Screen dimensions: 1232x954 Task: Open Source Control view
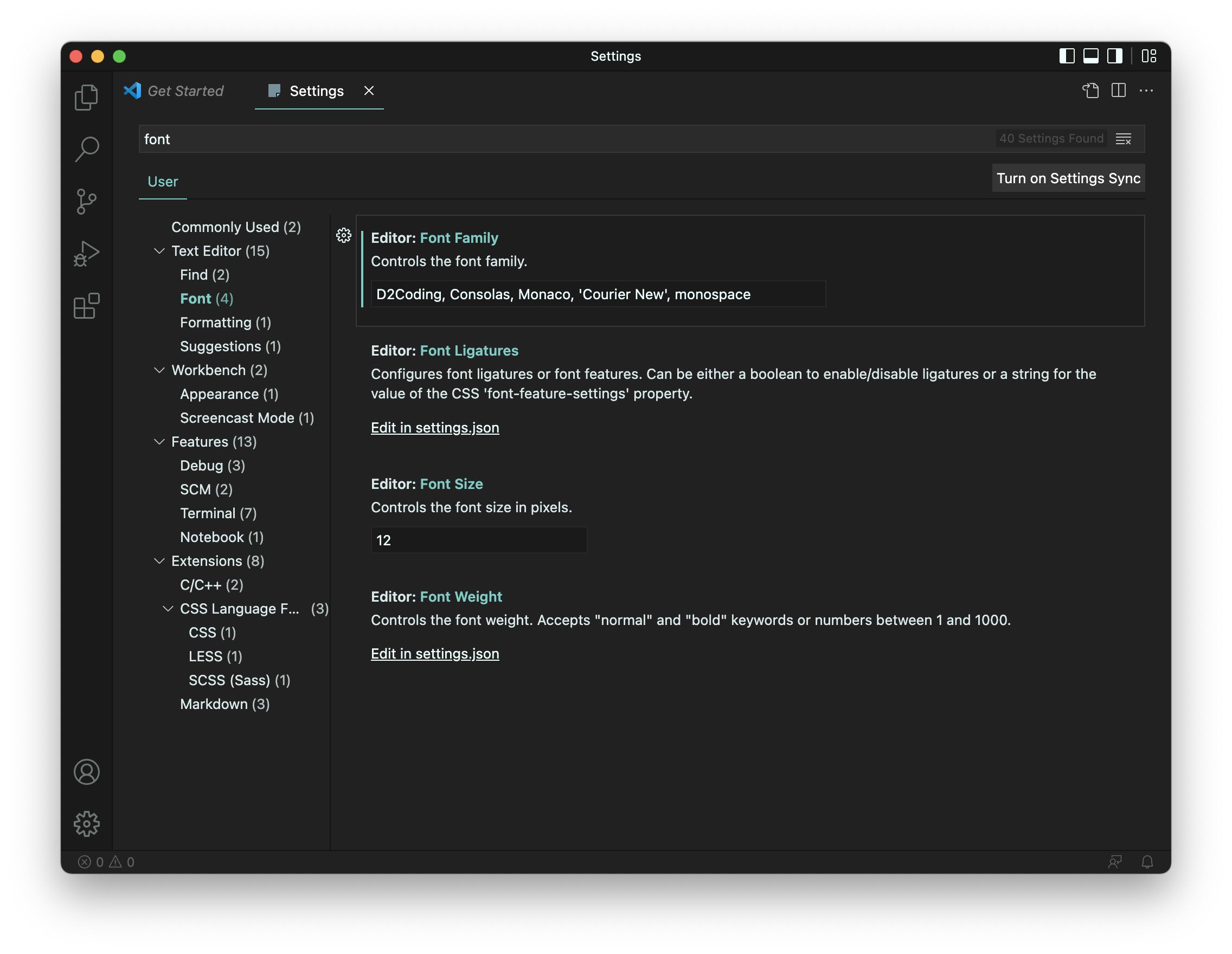pyautogui.click(x=86, y=201)
